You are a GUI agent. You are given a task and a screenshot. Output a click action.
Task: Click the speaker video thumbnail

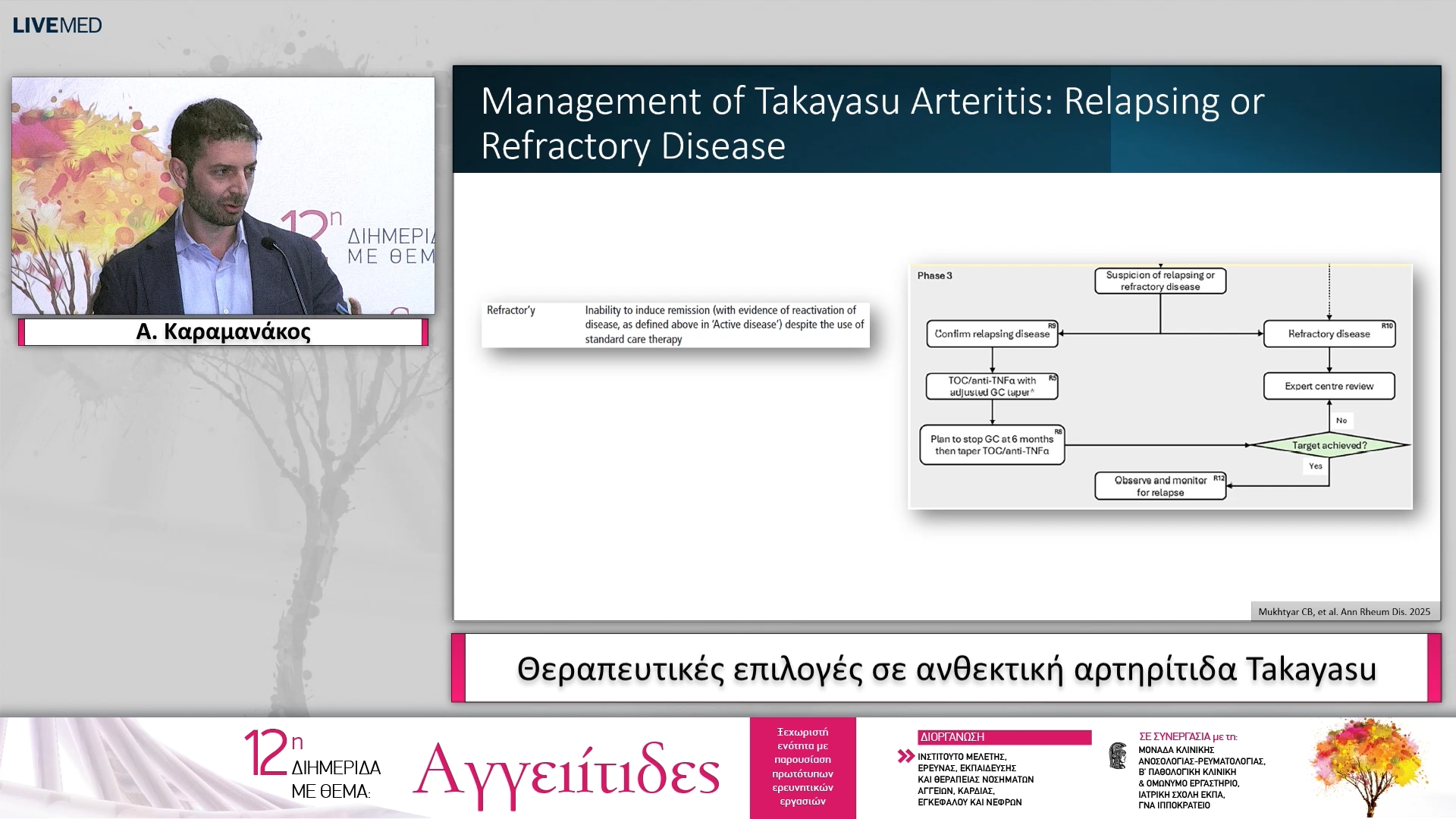pyautogui.click(x=223, y=196)
